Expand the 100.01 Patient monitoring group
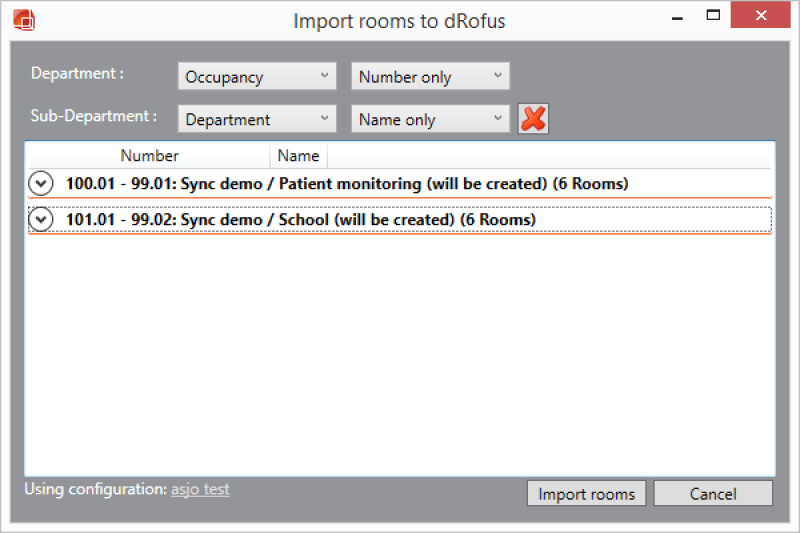Viewport: 800px width, 533px height. click(41, 184)
